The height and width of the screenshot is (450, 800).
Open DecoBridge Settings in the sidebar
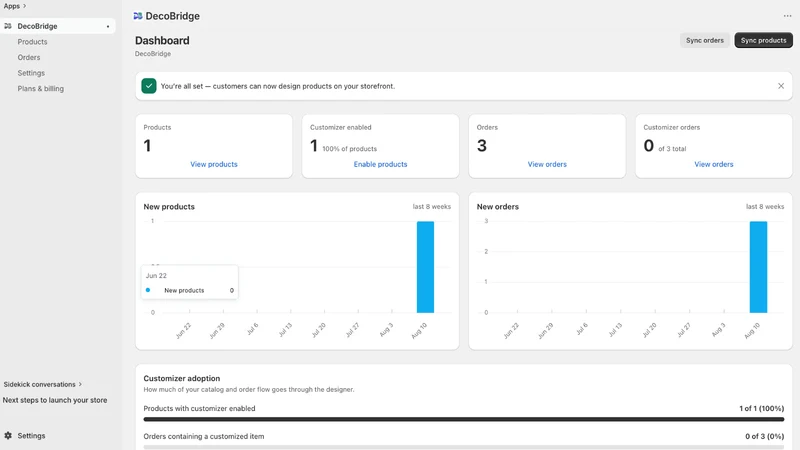pos(31,73)
